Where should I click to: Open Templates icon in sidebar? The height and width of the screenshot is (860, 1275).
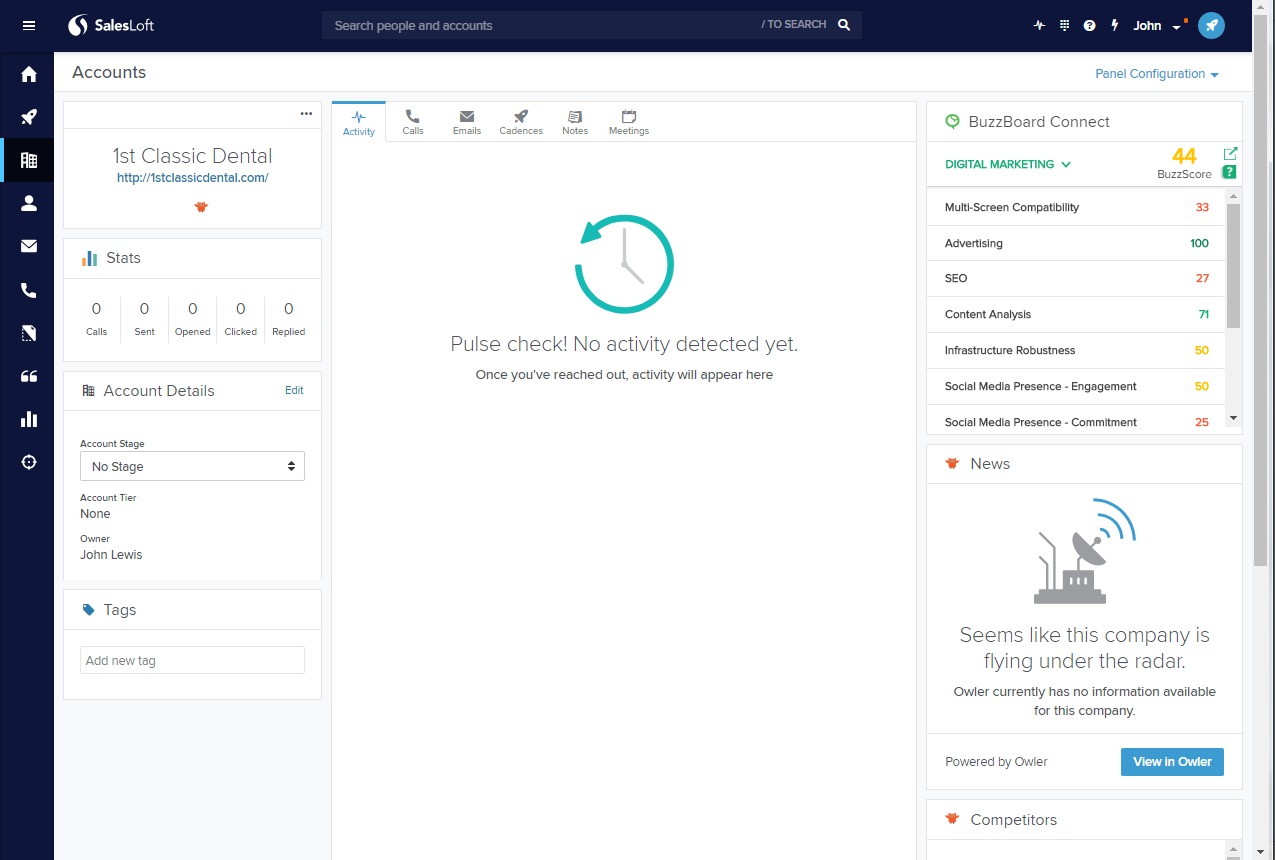coord(29,333)
